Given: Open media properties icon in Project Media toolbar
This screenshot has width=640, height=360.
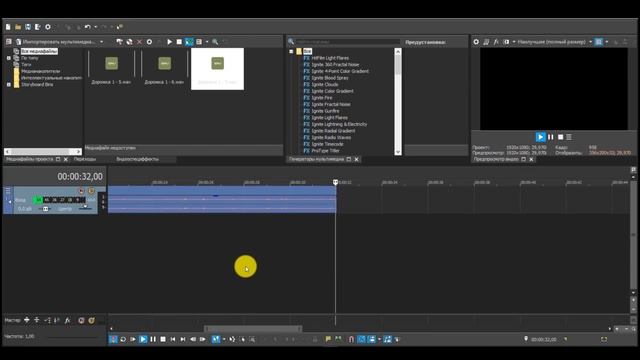Looking at the screenshot, I should pos(149,42).
